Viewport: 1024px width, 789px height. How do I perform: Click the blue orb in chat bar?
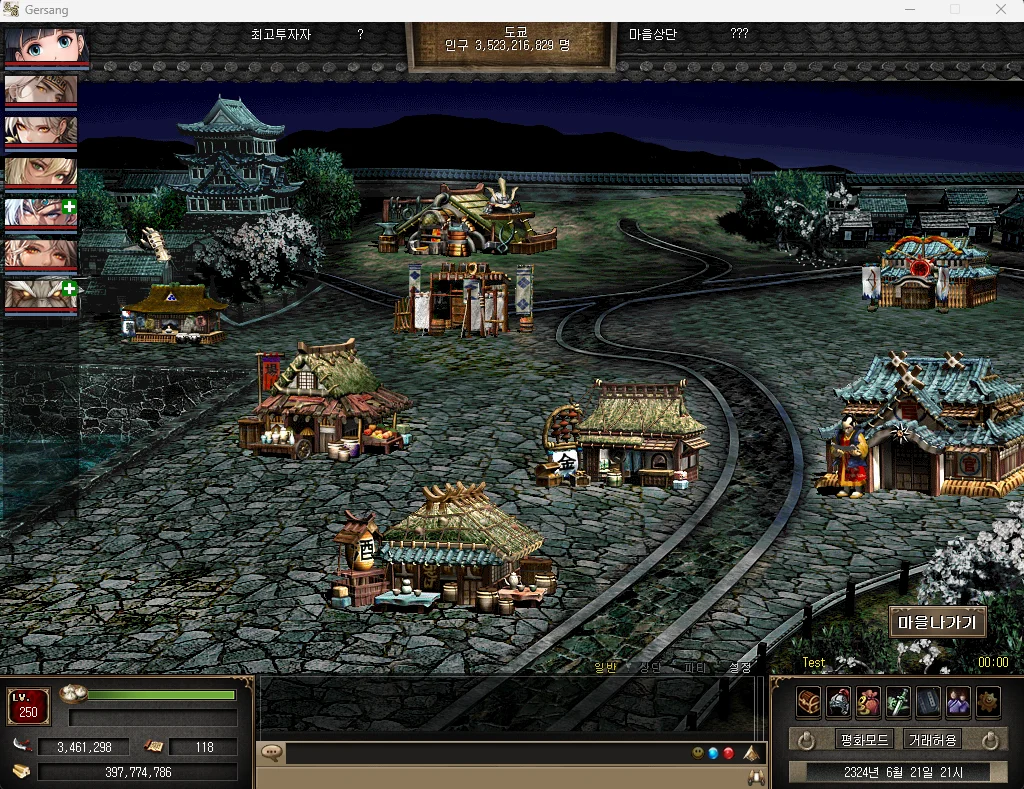[713, 753]
